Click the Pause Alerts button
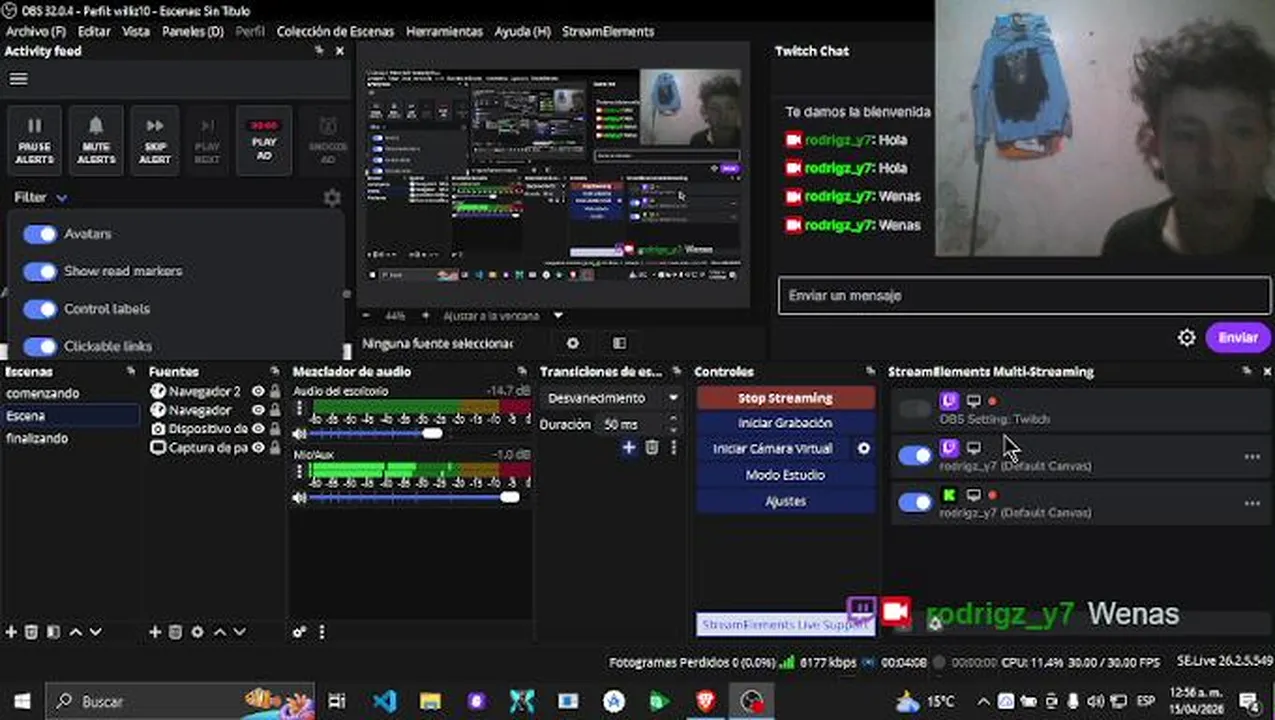This screenshot has width=1275, height=720. [34, 141]
